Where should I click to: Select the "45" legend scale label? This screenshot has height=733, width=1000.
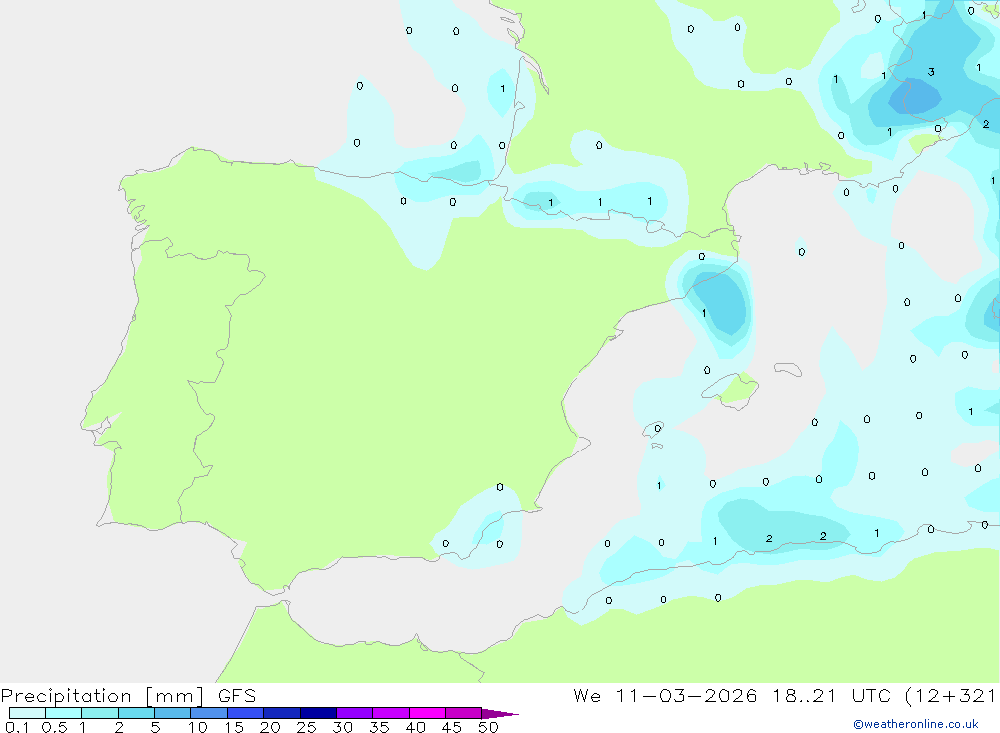(452, 727)
